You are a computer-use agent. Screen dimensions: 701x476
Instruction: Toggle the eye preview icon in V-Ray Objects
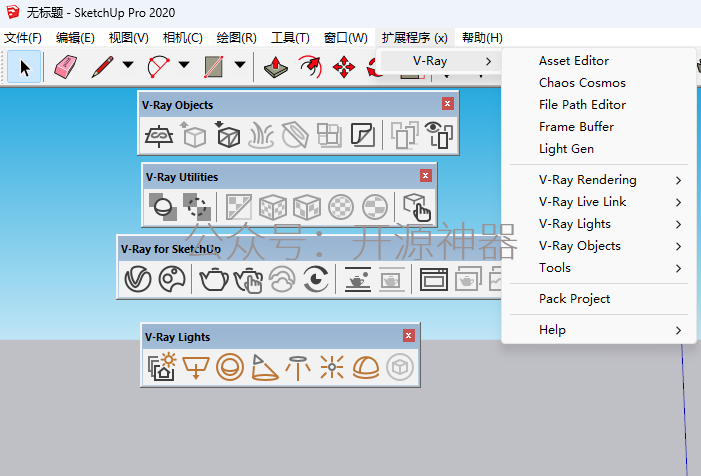pyautogui.click(x=439, y=135)
